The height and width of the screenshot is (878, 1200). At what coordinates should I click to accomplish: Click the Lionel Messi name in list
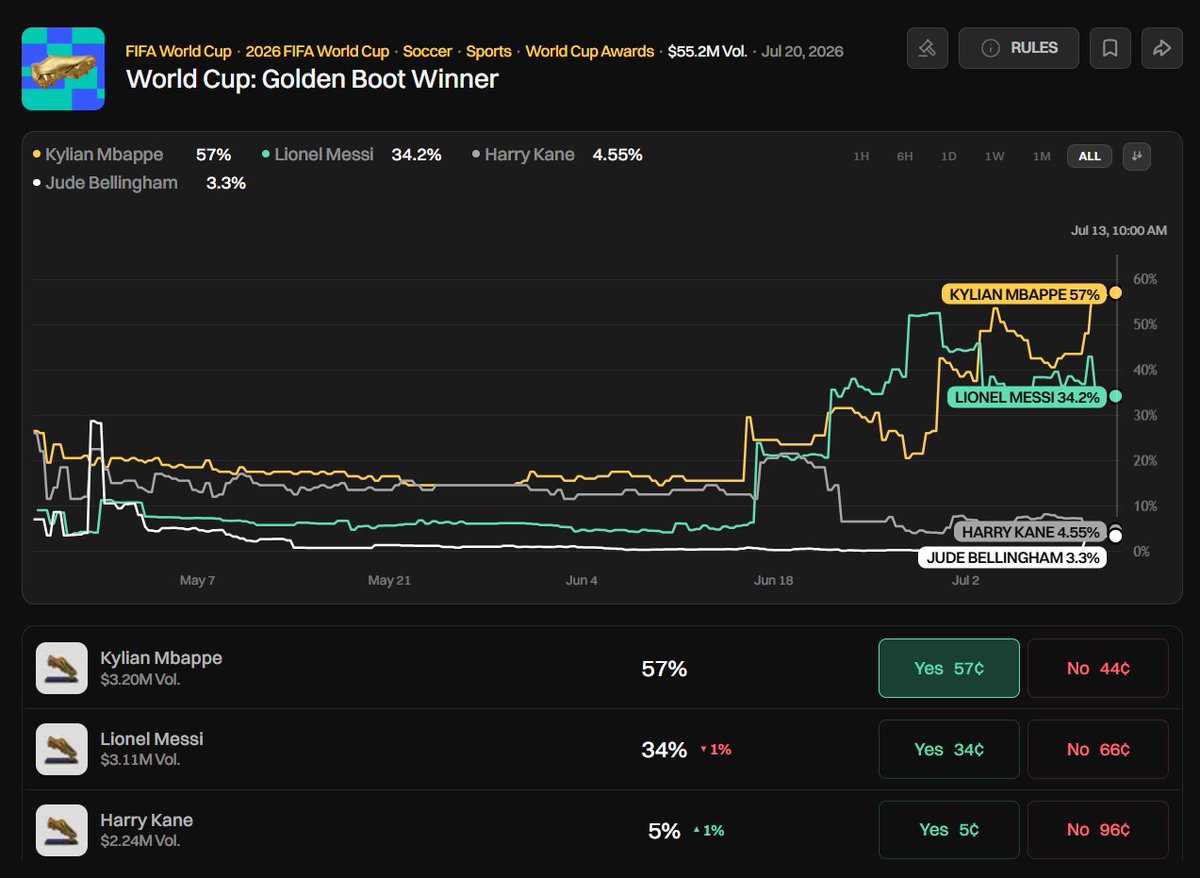[x=151, y=739]
